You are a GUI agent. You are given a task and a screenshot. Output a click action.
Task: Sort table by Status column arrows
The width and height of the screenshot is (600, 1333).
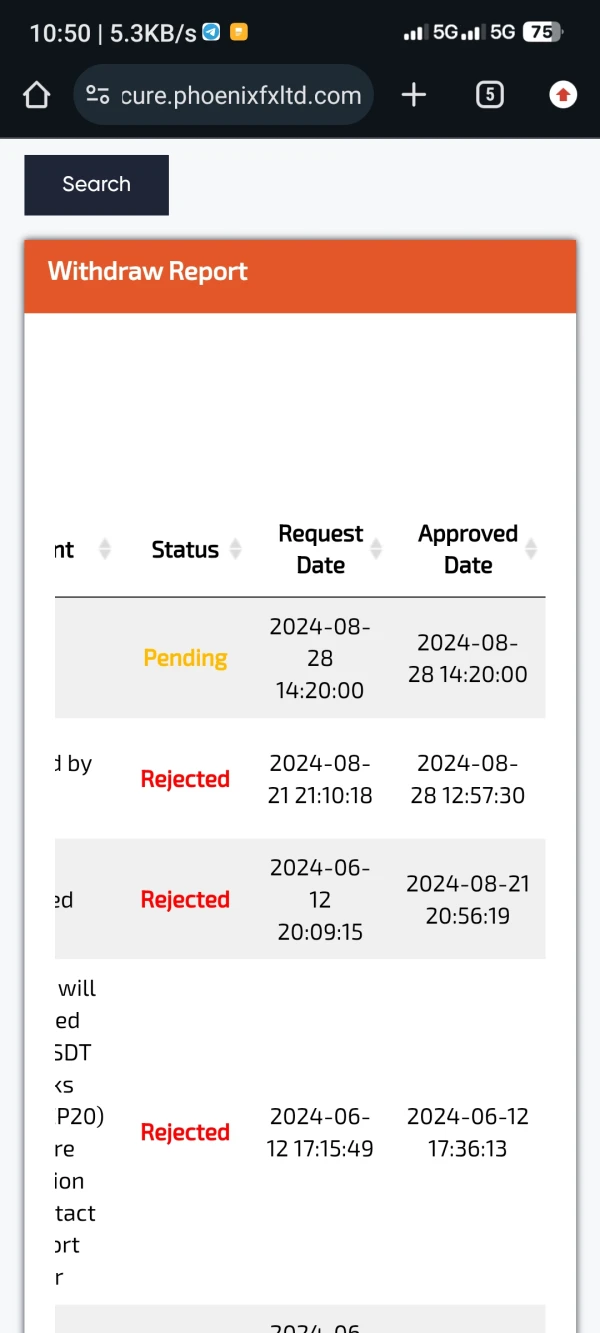tap(236, 549)
